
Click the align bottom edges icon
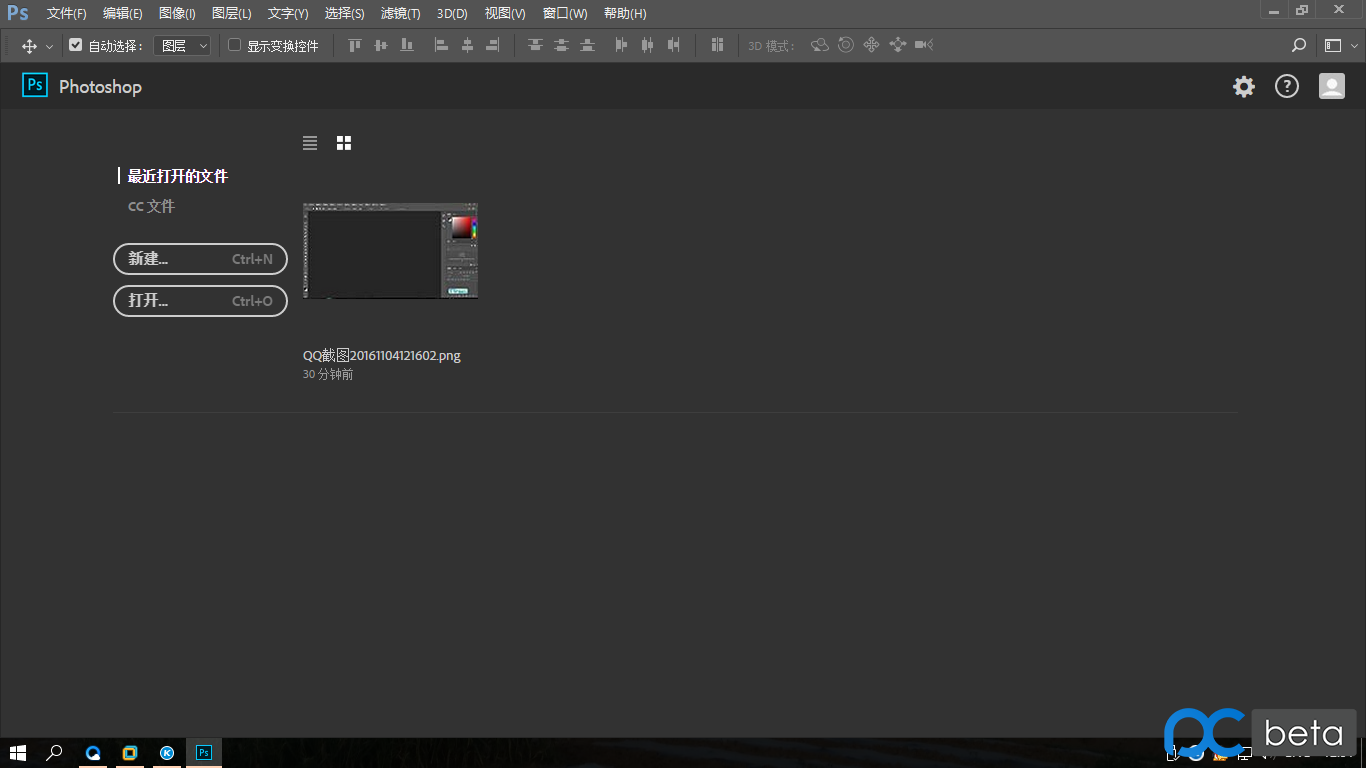coord(406,45)
